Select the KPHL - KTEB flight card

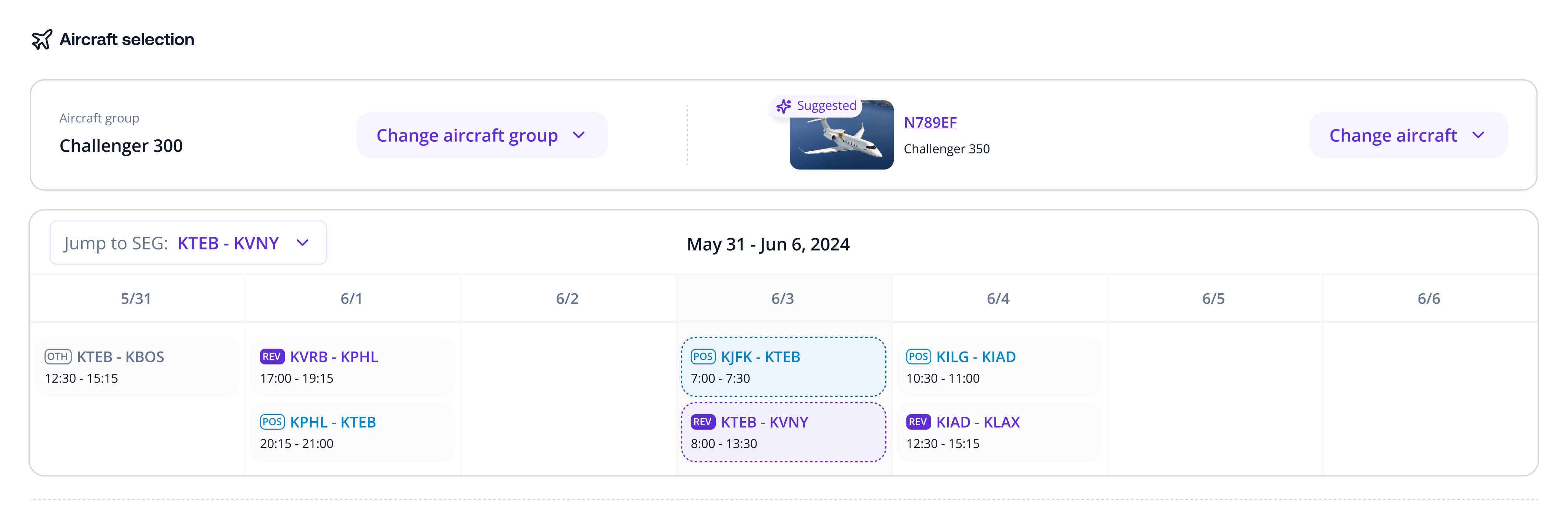tap(353, 432)
